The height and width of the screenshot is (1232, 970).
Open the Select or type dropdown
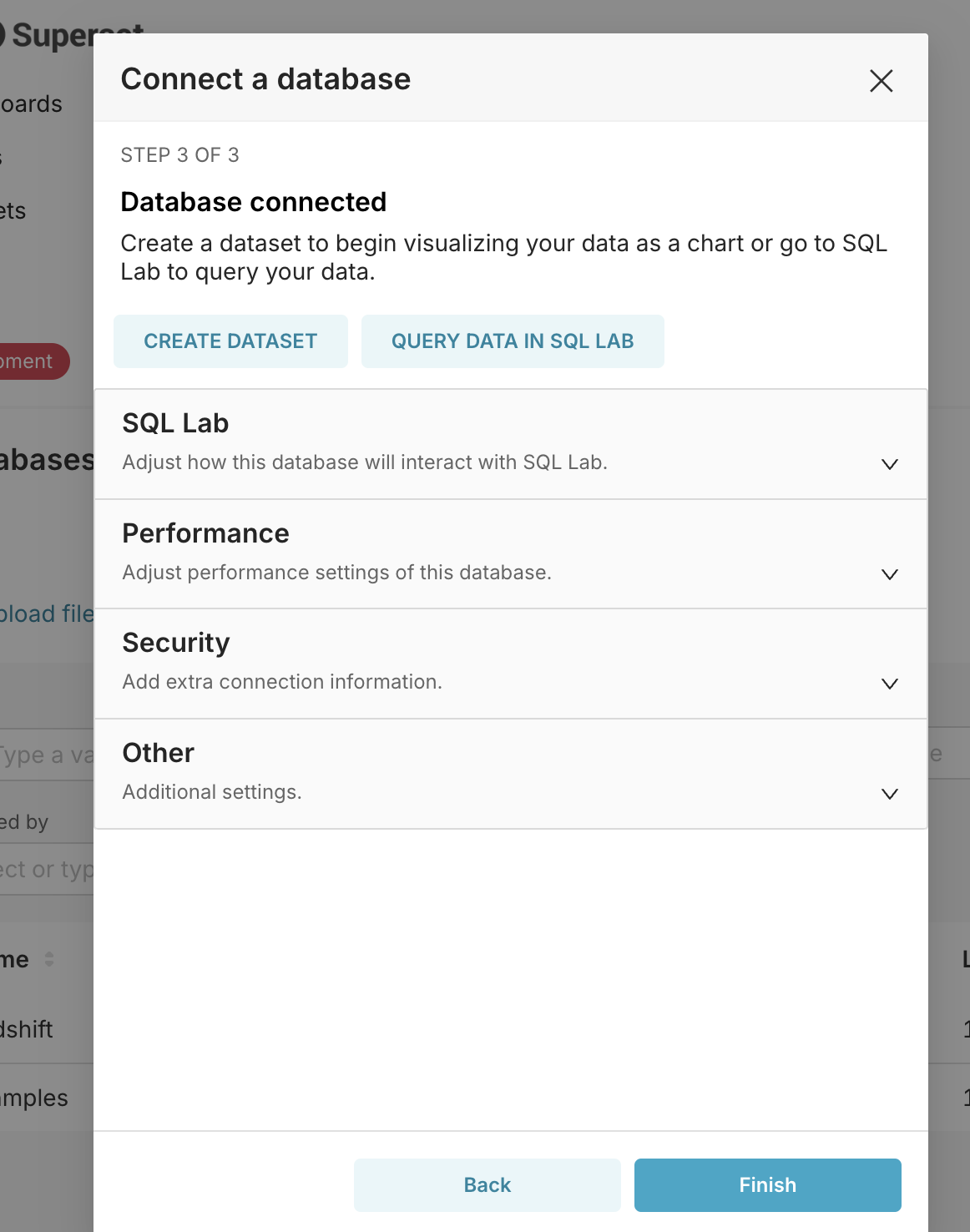pyautogui.click(x=47, y=870)
